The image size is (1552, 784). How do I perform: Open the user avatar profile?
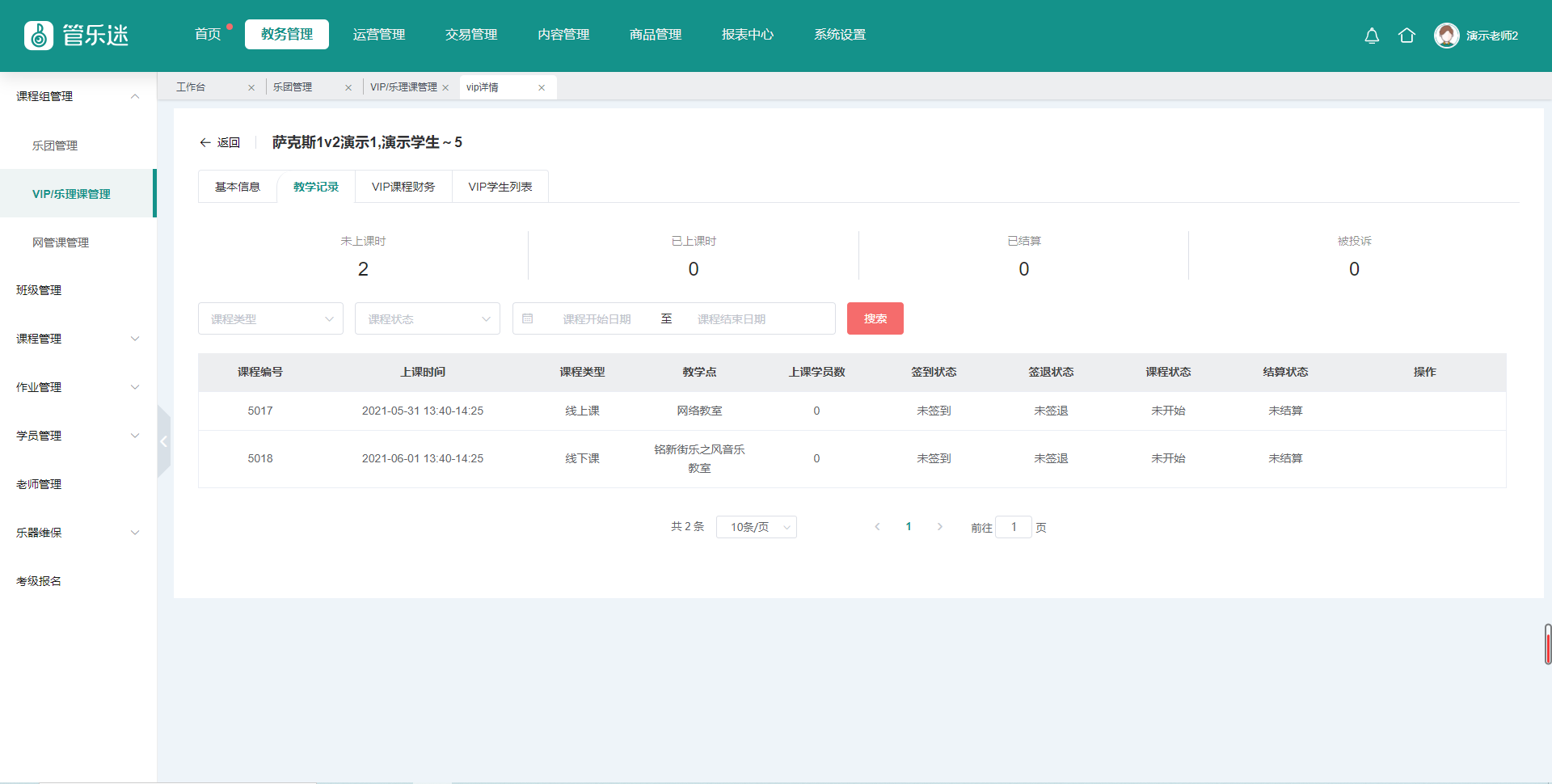tap(1446, 36)
